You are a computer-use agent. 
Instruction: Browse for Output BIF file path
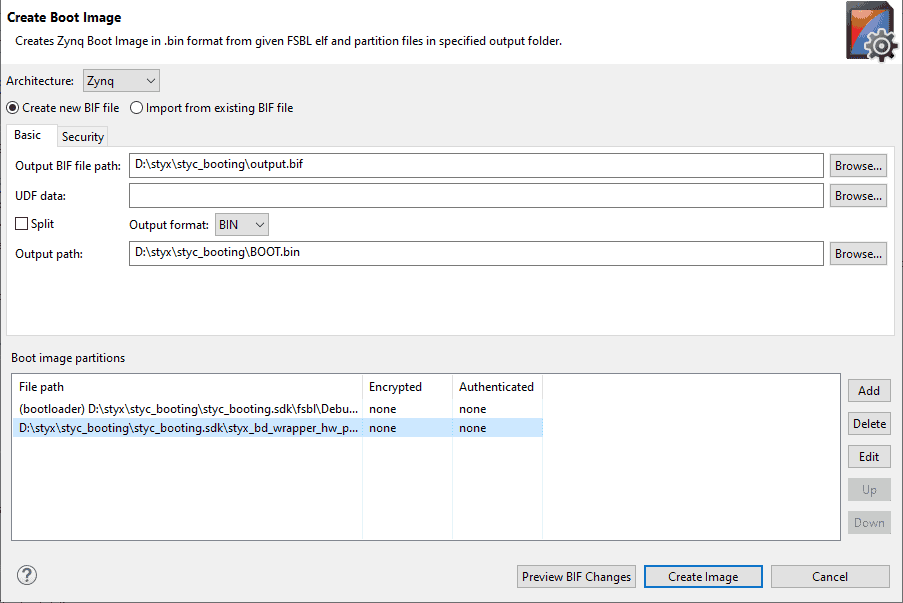pos(858,166)
